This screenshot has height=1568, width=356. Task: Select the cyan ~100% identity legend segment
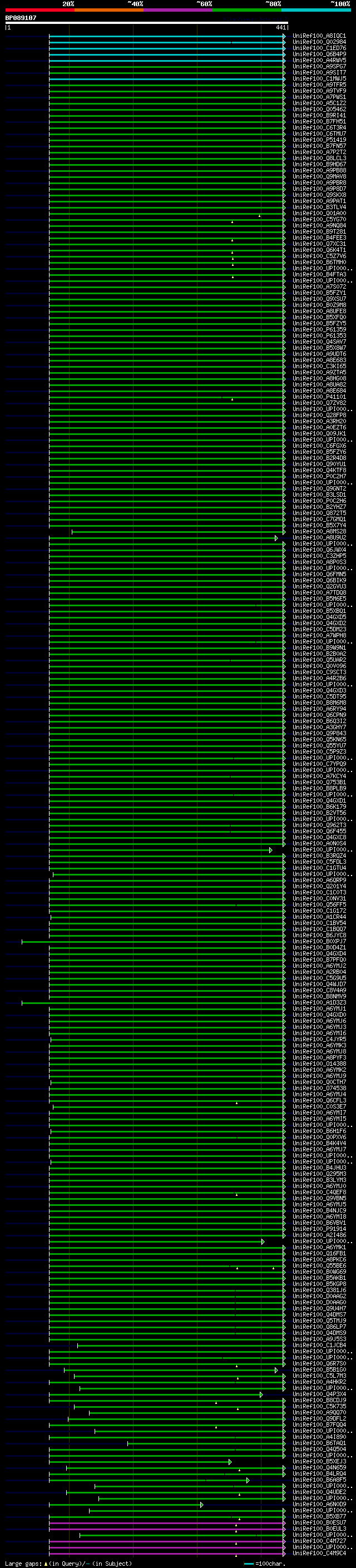tap(317, 10)
